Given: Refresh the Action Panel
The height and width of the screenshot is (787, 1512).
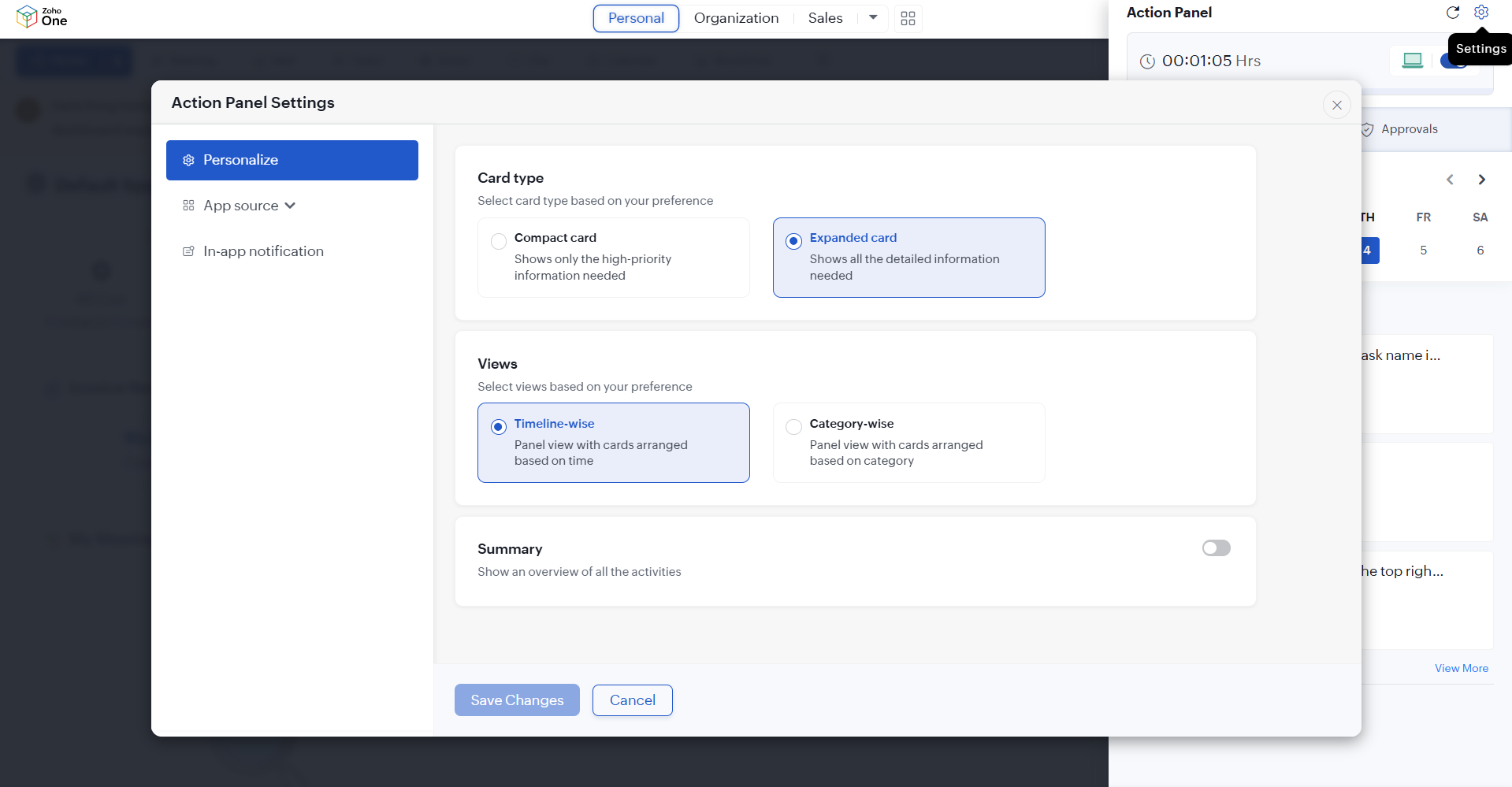Looking at the screenshot, I should tap(1452, 13).
